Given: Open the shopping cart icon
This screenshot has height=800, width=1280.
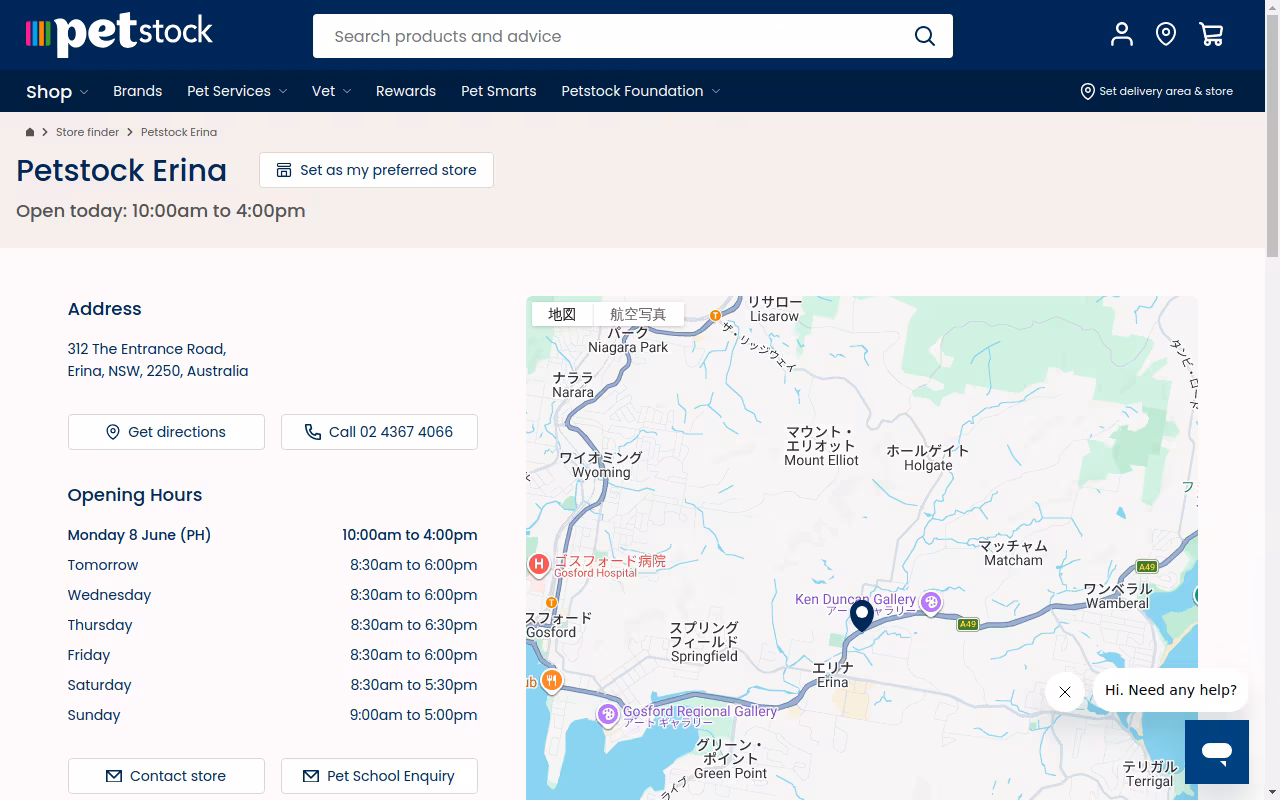Looking at the screenshot, I should point(1211,35).
